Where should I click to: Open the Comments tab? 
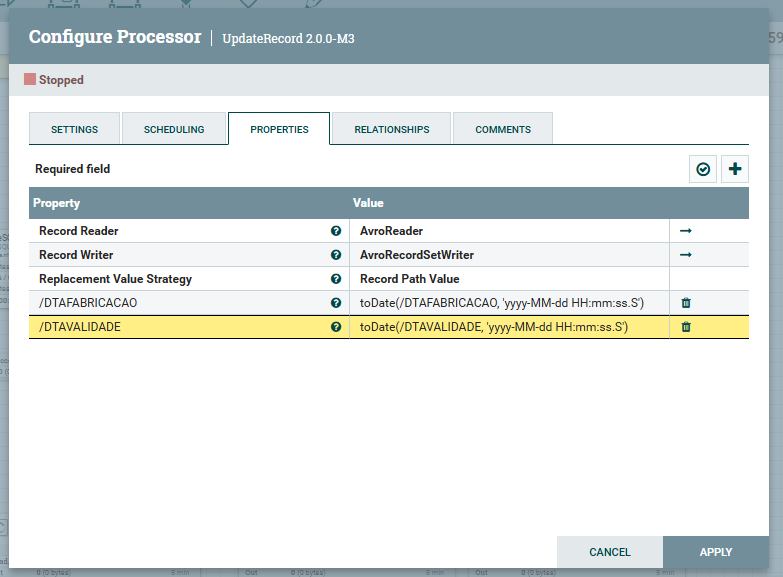tap(503, 129)
